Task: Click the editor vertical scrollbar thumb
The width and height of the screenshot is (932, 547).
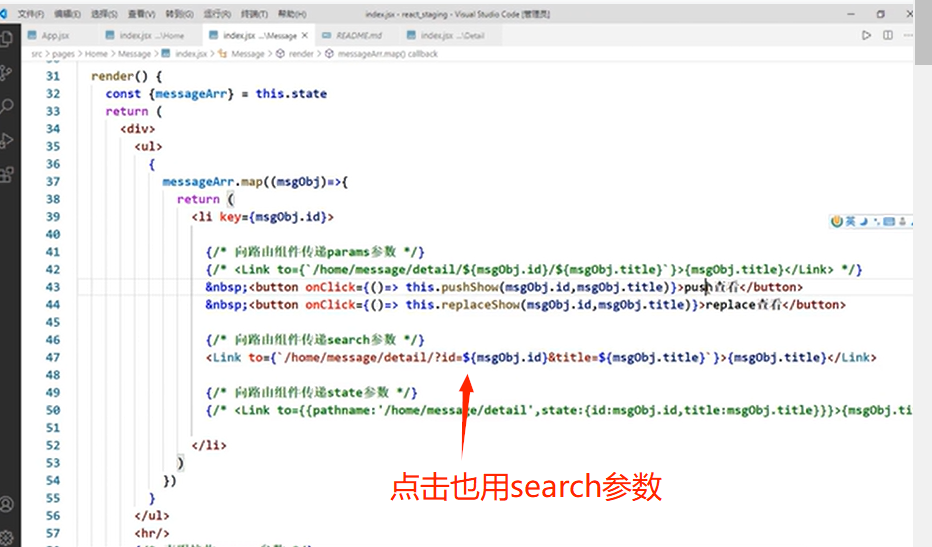Action: pos(923,33)
